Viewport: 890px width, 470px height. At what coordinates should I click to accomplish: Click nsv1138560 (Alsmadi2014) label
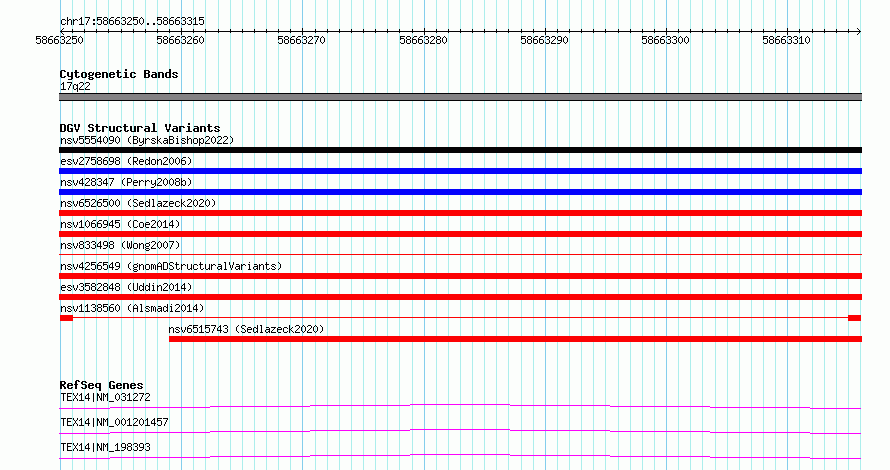coord(132,308)
